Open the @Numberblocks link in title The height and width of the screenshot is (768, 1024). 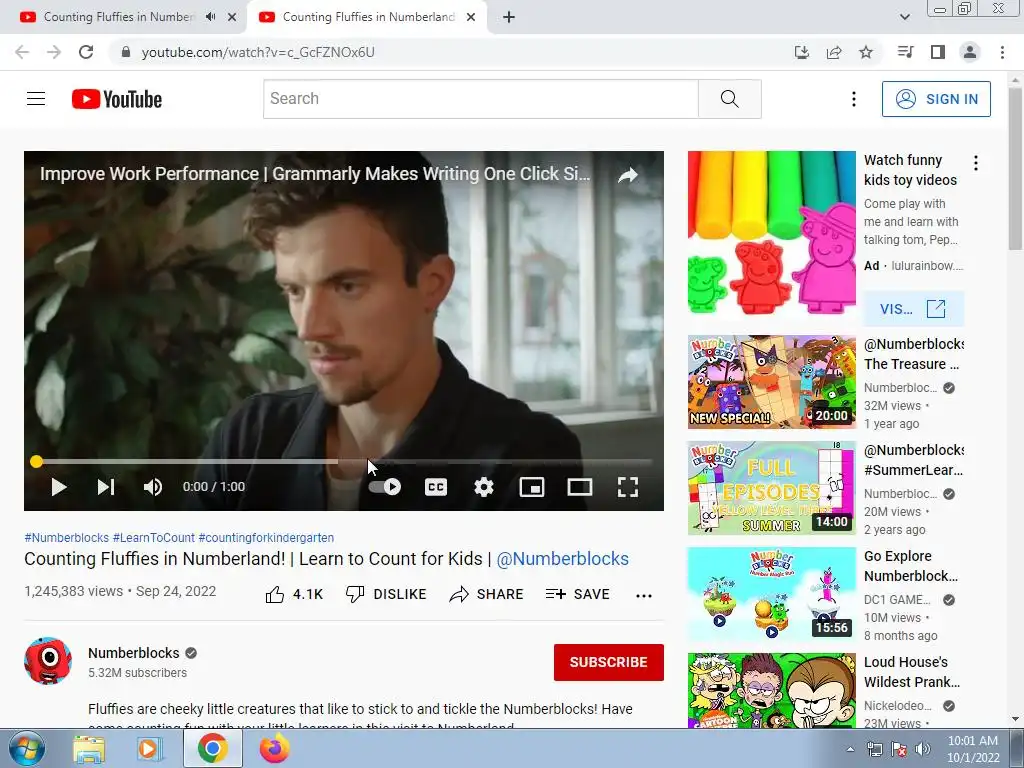pyautogui.click(x=562, y=559)
